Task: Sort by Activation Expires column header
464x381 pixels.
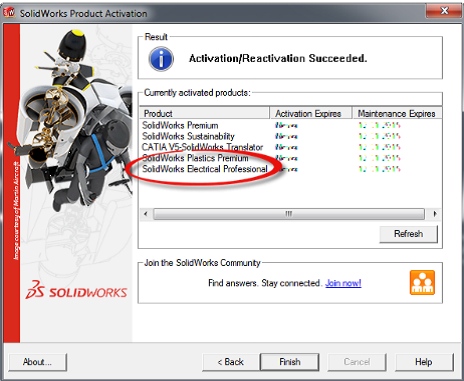Action: [x=311, y=113]
